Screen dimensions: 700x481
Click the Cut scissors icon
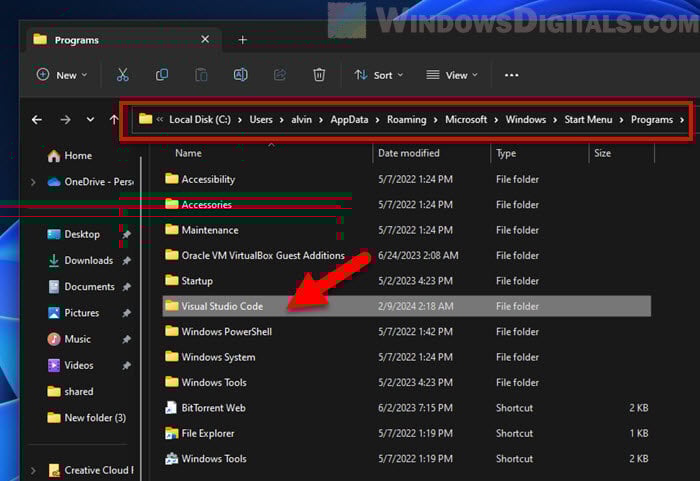[122, 75]
